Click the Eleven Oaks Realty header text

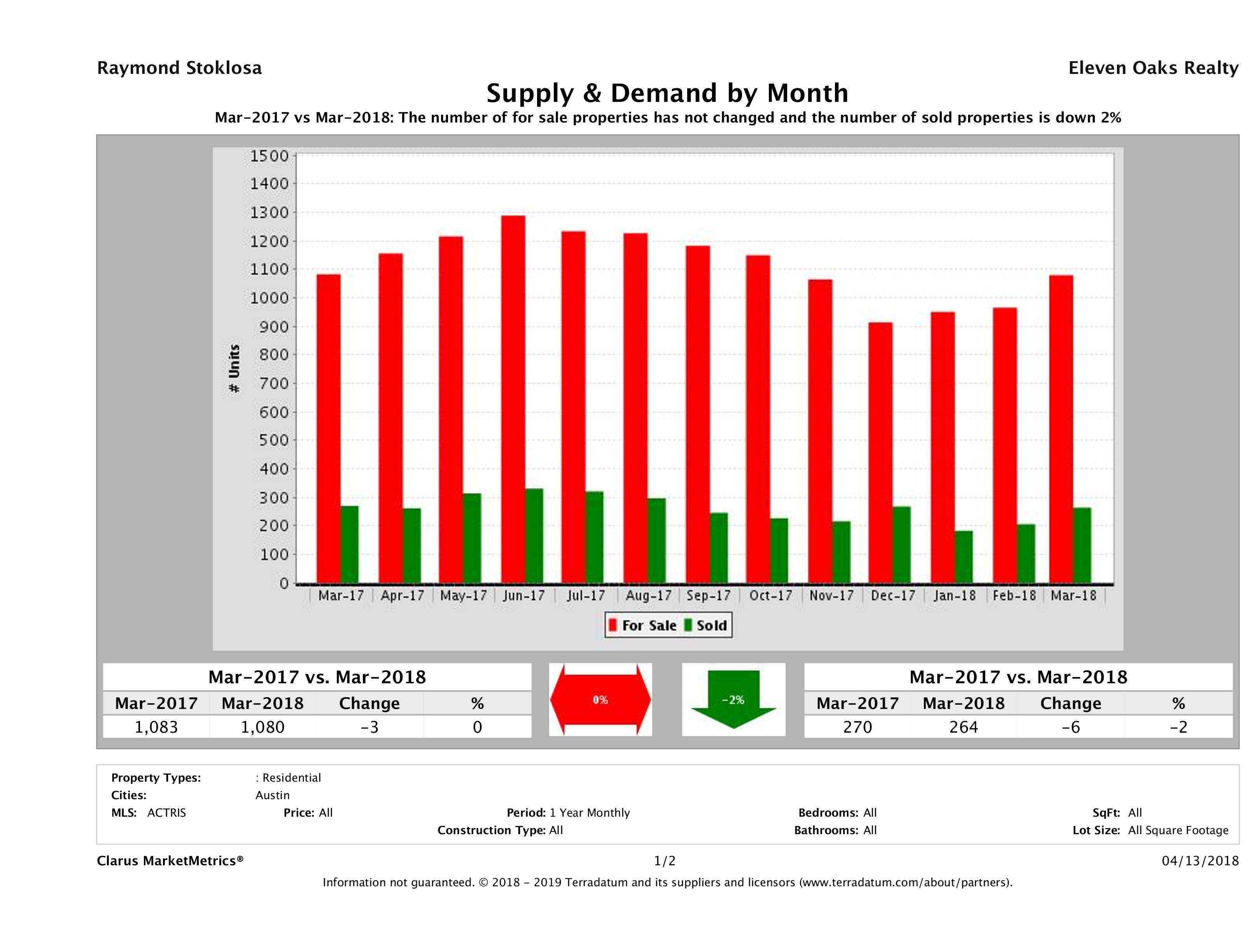[1153, 68]
